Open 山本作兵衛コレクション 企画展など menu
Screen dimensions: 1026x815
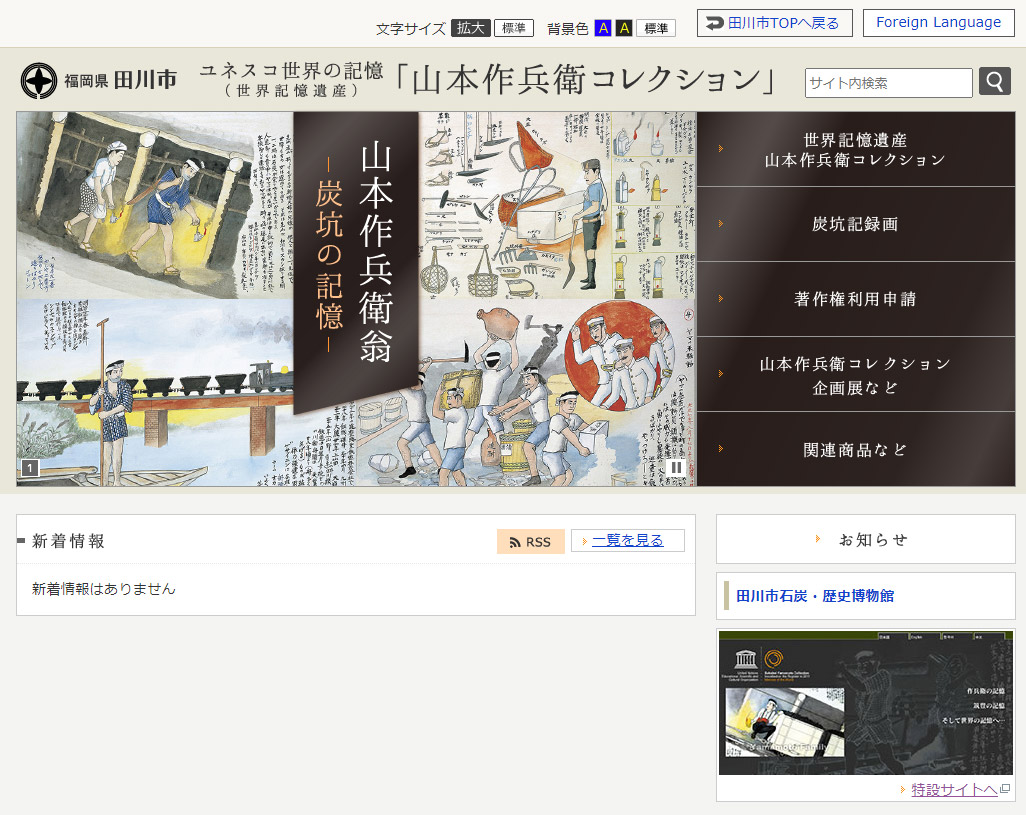(x=856, y=375)
